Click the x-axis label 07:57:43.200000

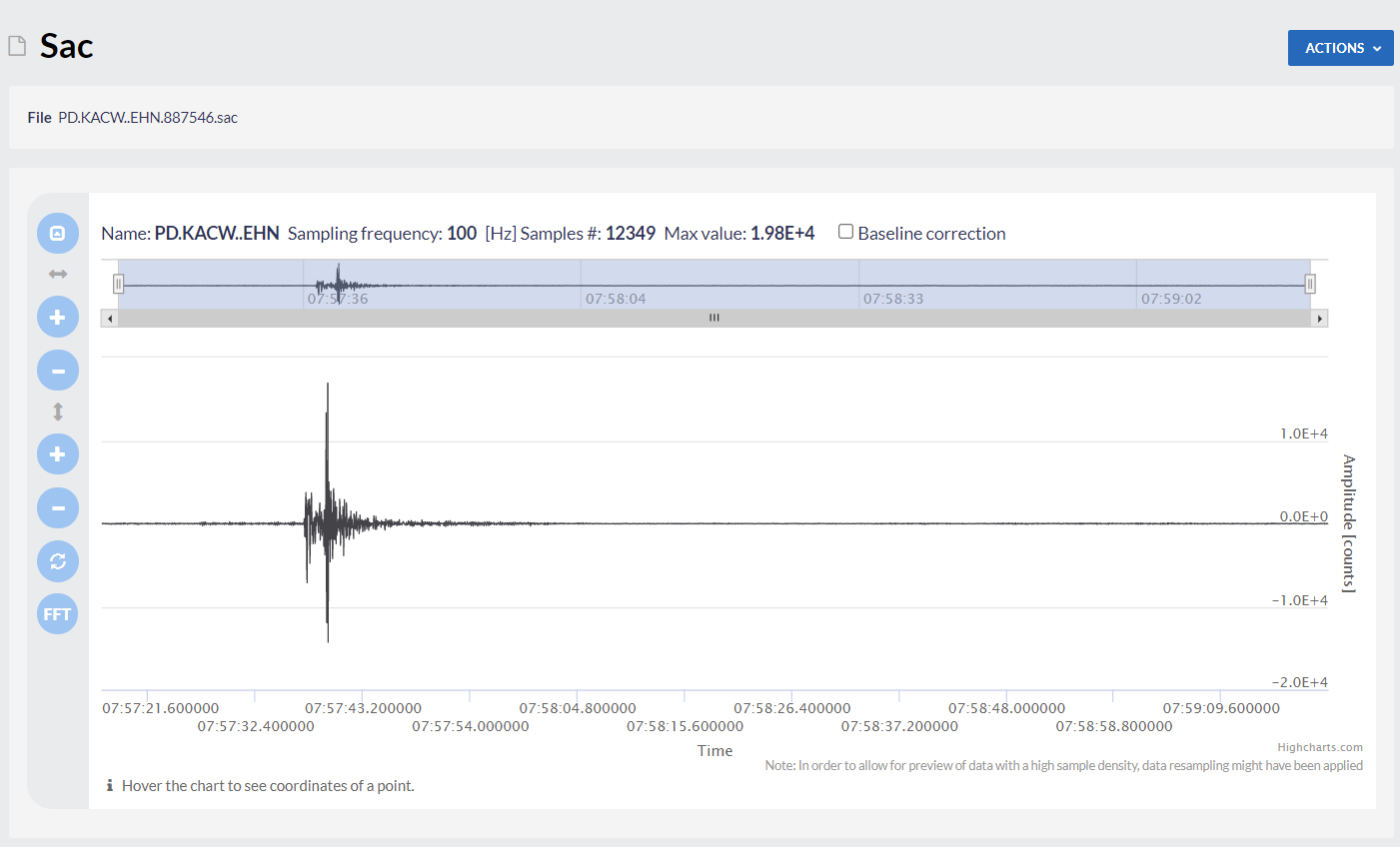pos(363,708)
